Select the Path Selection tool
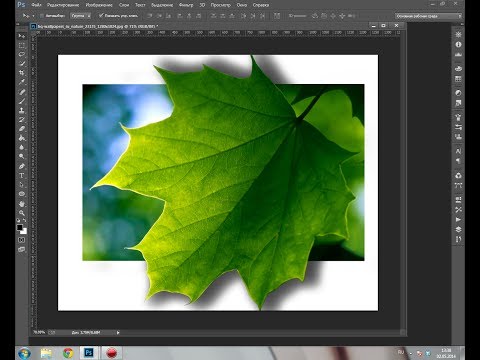 (x=22, y=185)
